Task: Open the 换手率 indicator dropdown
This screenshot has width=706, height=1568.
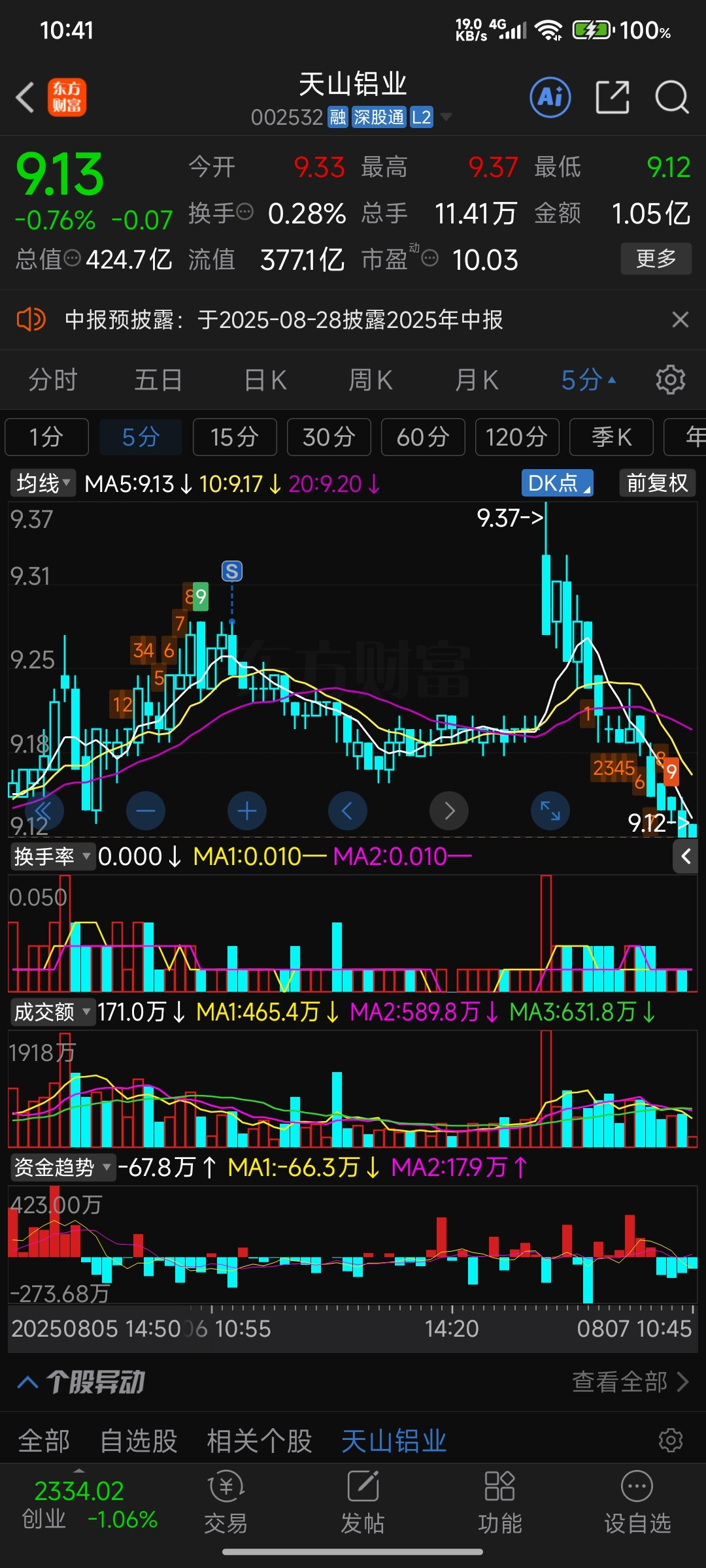Action: click(52, 856)
